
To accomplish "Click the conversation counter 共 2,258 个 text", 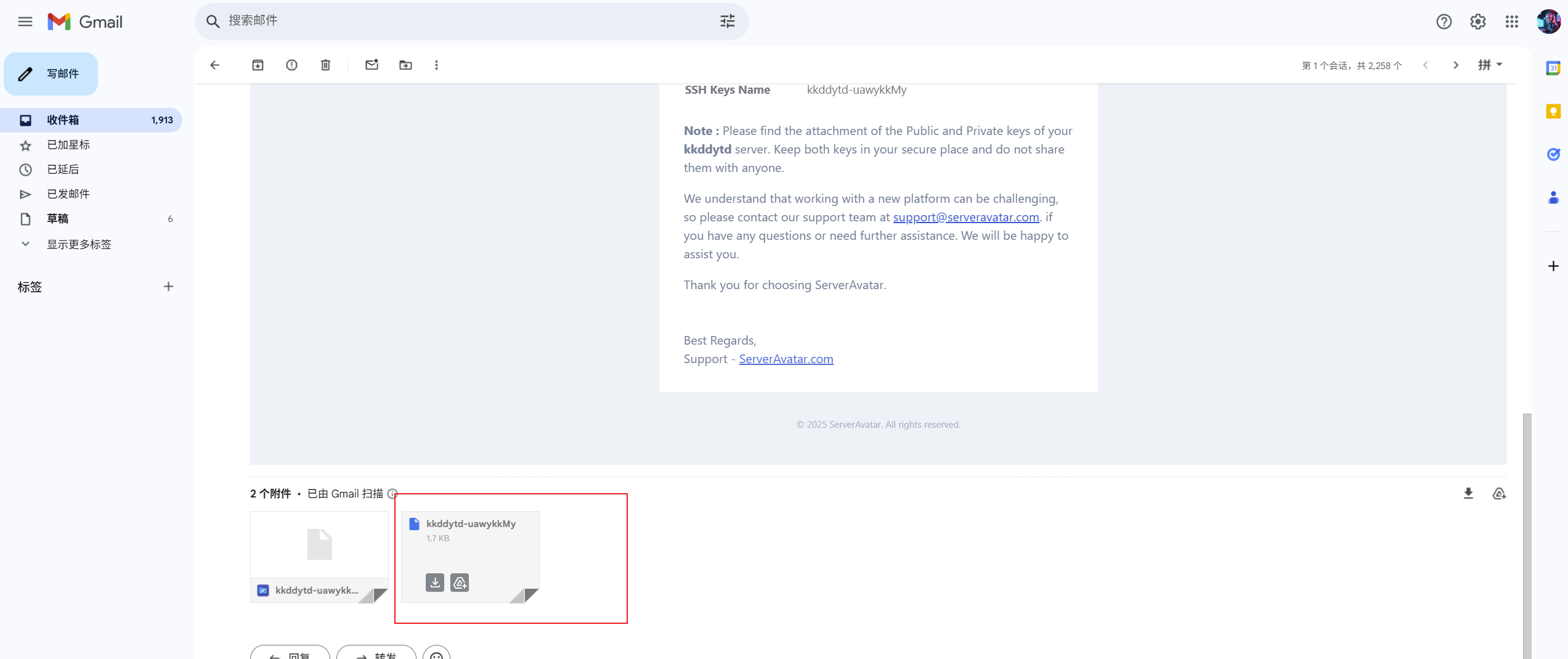I will click(x=1379, y=65).
